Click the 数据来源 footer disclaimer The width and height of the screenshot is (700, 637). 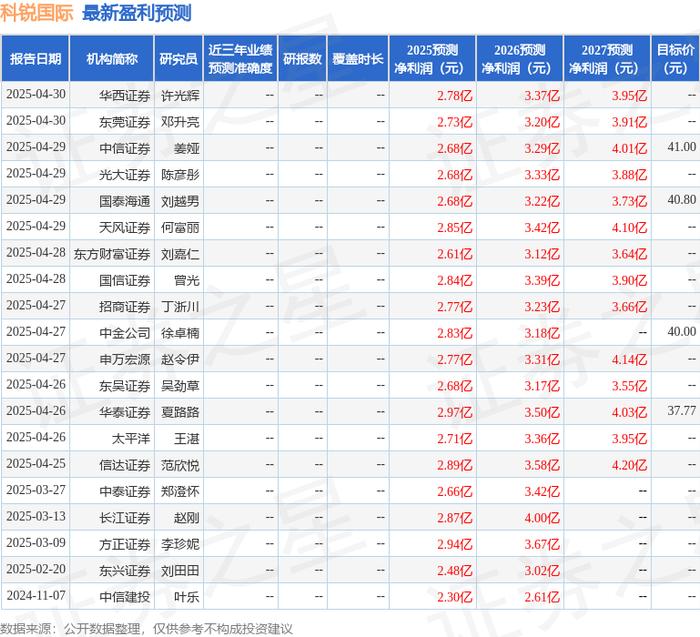[146, 629]
